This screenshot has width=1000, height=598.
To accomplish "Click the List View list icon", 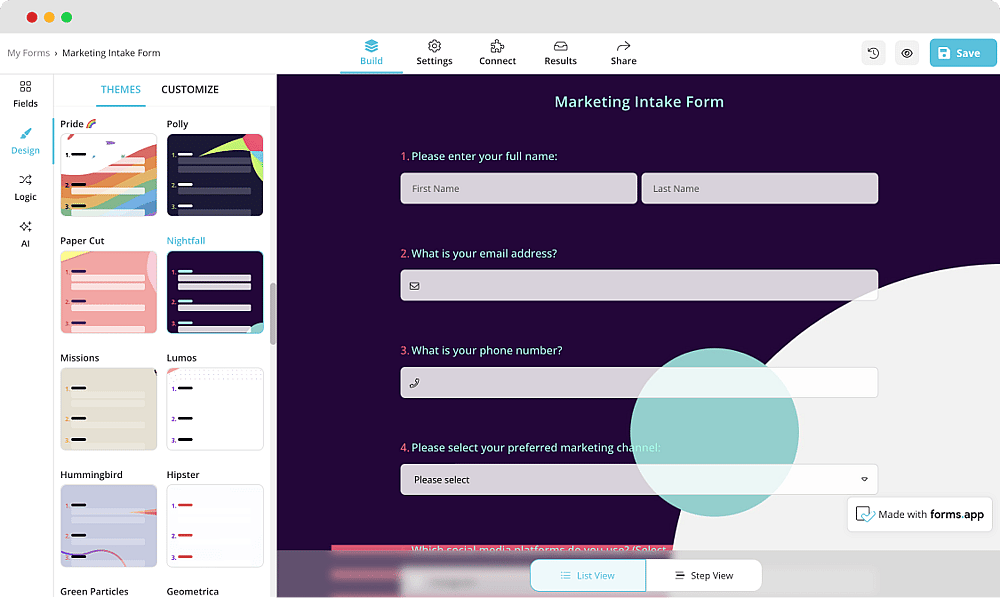I will 566,576.
